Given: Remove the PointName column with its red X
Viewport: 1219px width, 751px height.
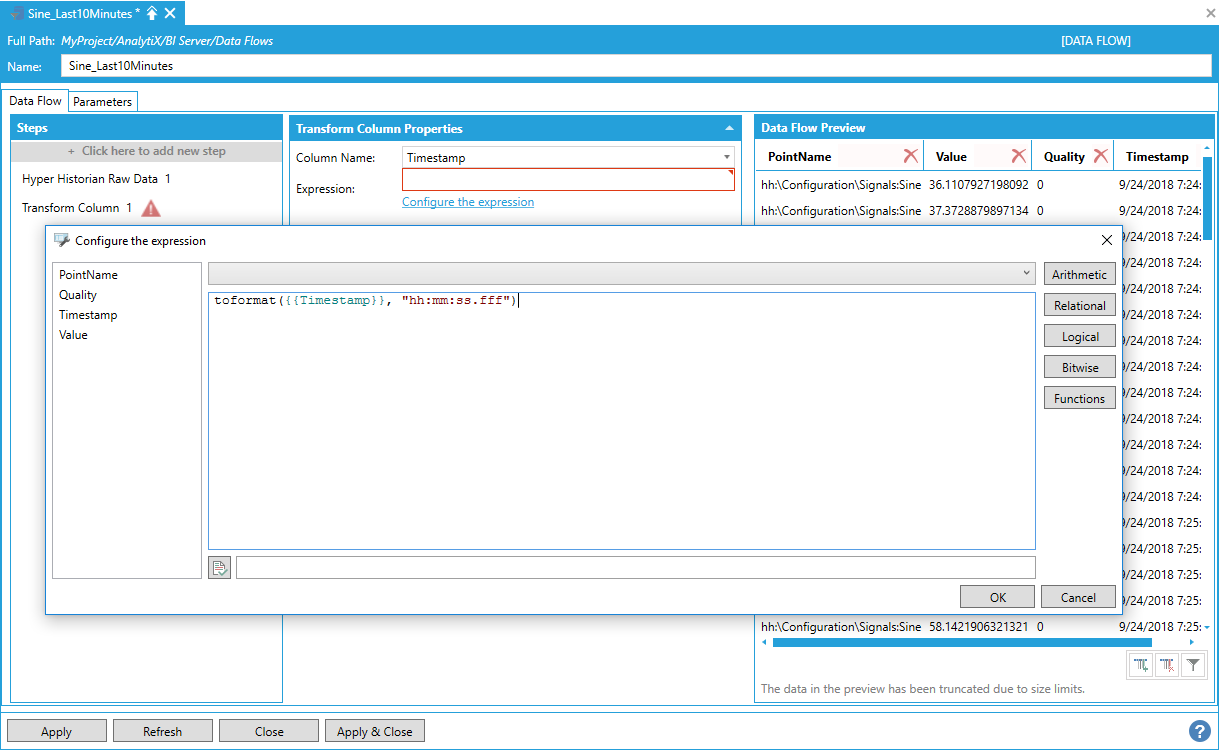Looking at the screenshot, I should pyautogui.click(x=910, y=156).
